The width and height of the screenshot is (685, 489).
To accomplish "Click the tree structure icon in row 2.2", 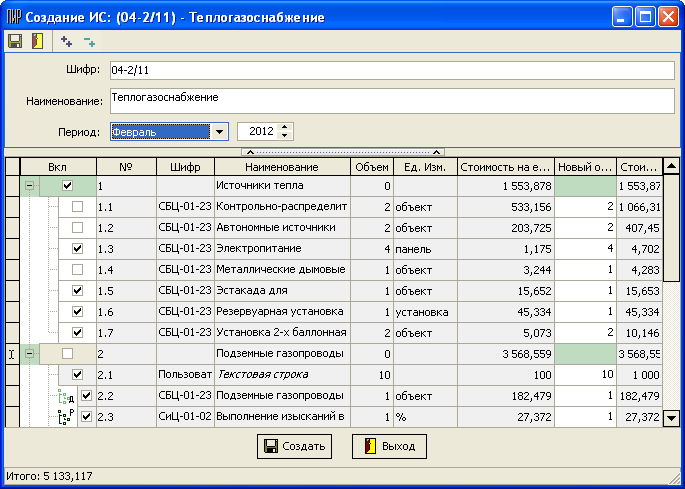I will click(x=67, y=397).
